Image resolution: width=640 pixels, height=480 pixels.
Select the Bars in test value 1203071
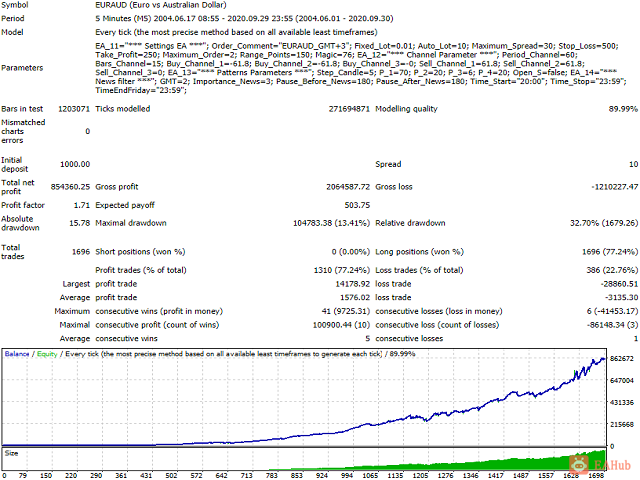point(73,109)
